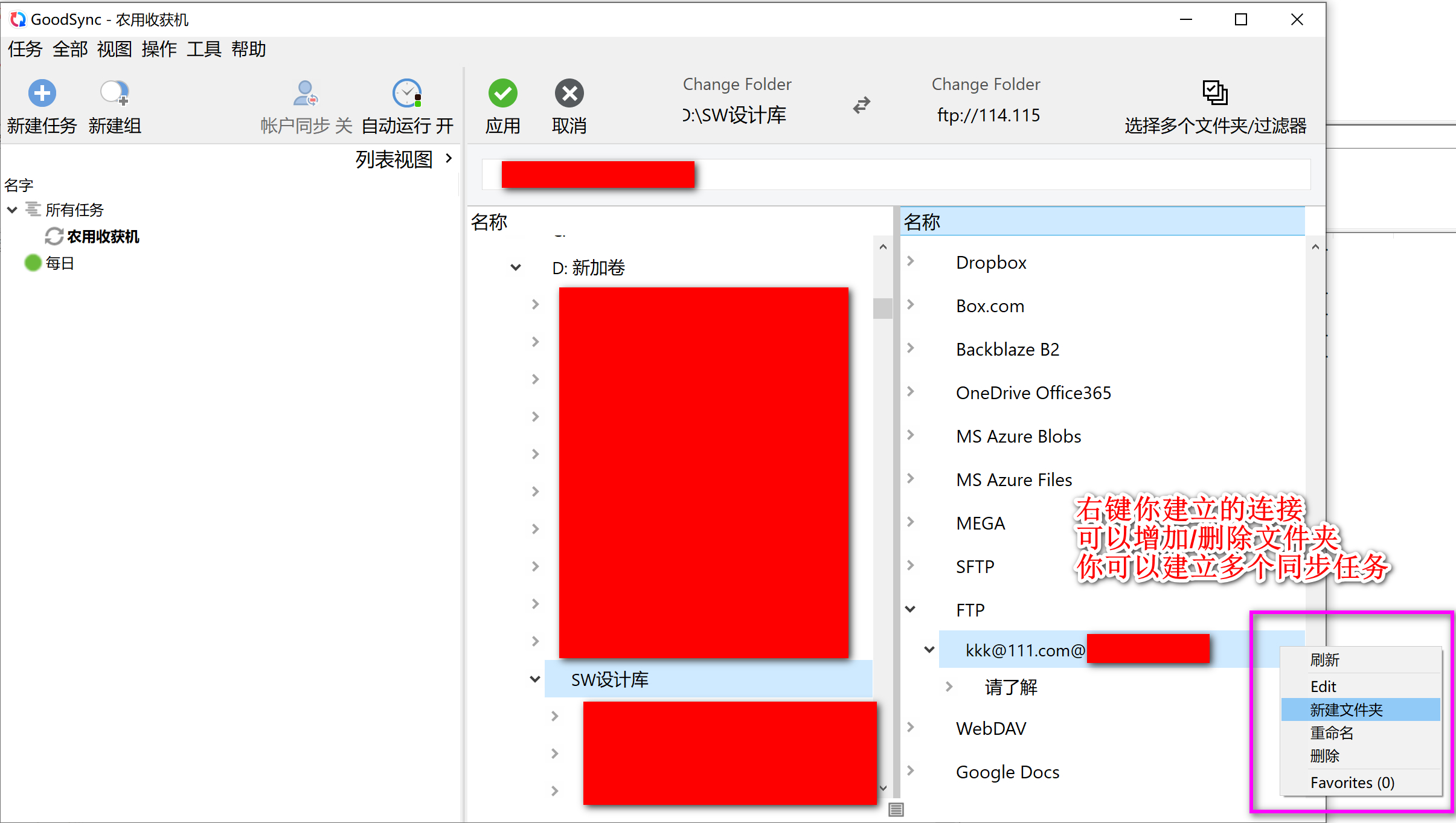The image size is (1456, 823).
Task: Click the sync icon beside 农用收获机 task
Action: [x=54, y=236]
